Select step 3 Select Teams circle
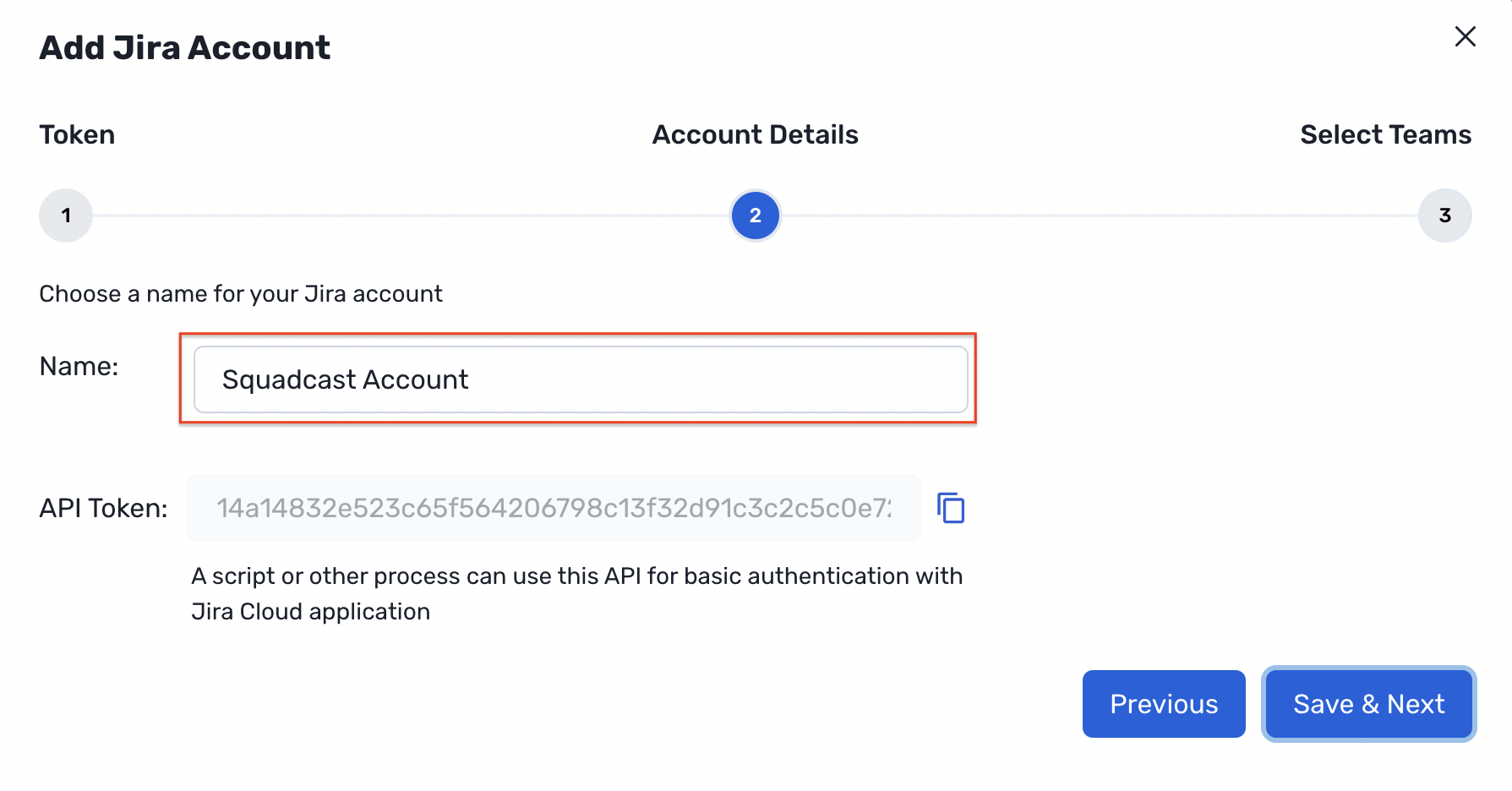1512x791 pixels. click(x=1445, y=215)
